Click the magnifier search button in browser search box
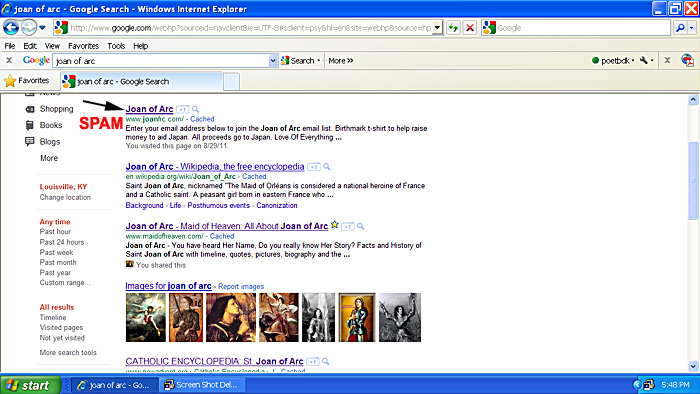Image resolution: width=700 pixels, height=394 pixels. (x=680, y=28)
